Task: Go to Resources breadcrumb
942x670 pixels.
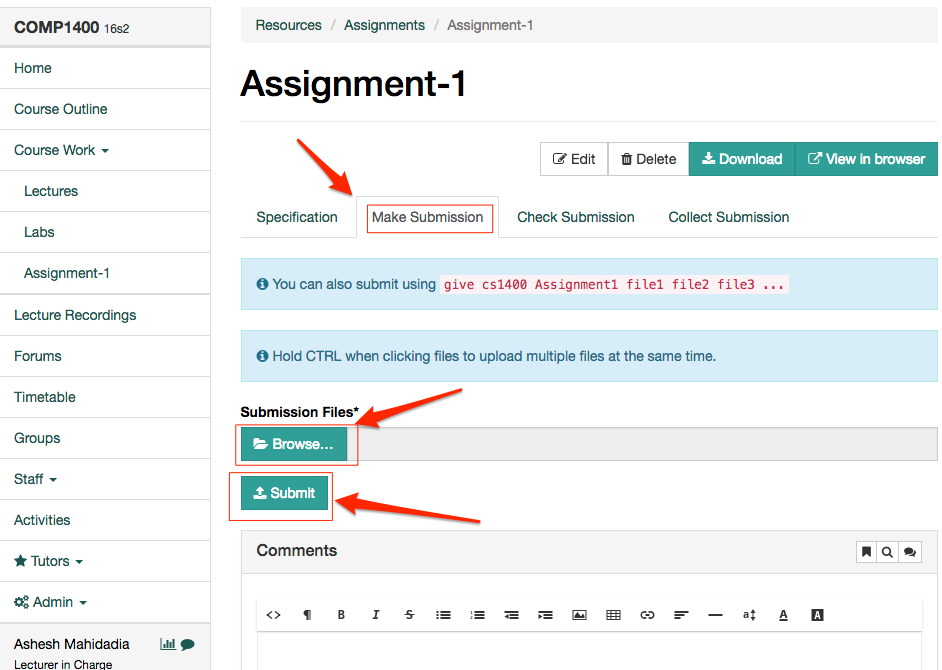Action: pos(288,25)
